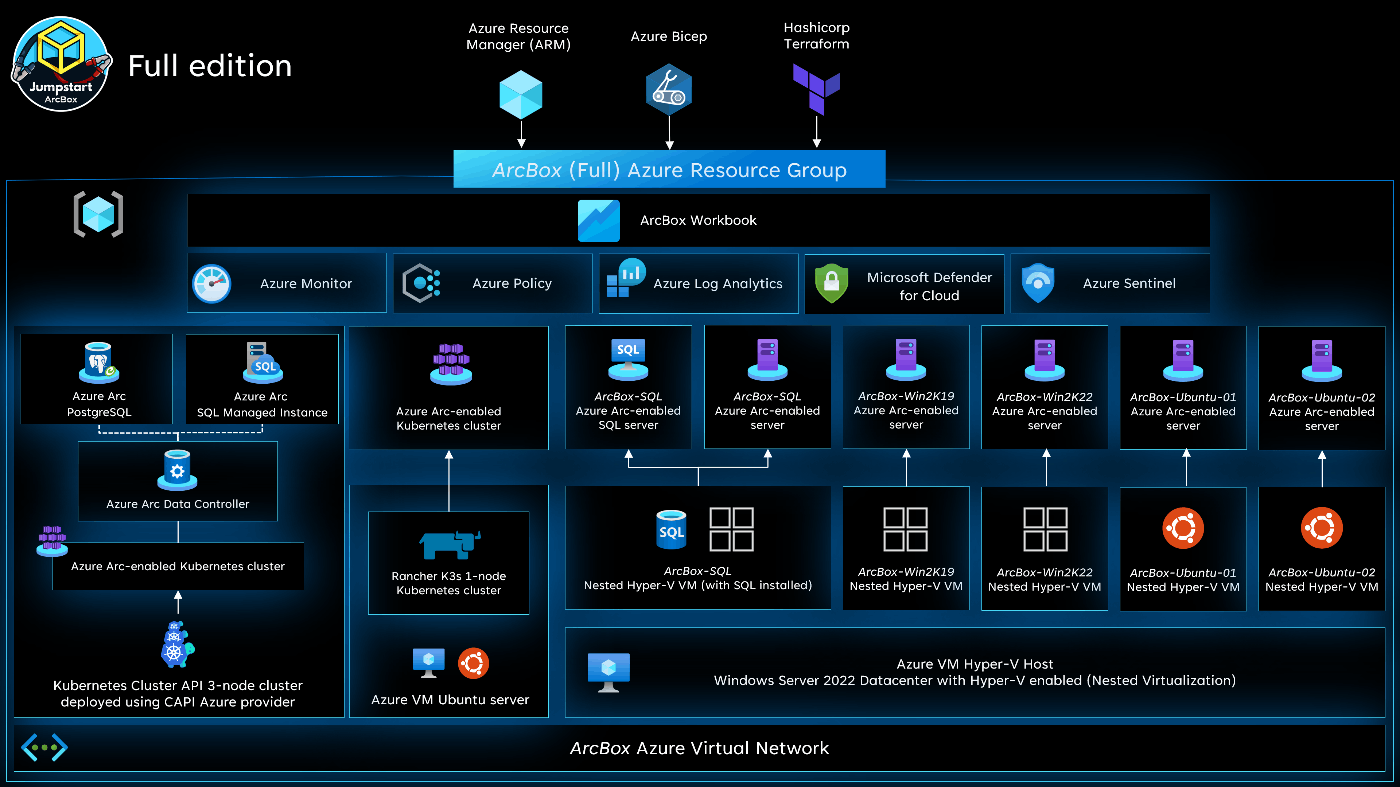Screen dimensions: 1400x787
Task: Click the Azure Policy icon
Action: point(422,284)
